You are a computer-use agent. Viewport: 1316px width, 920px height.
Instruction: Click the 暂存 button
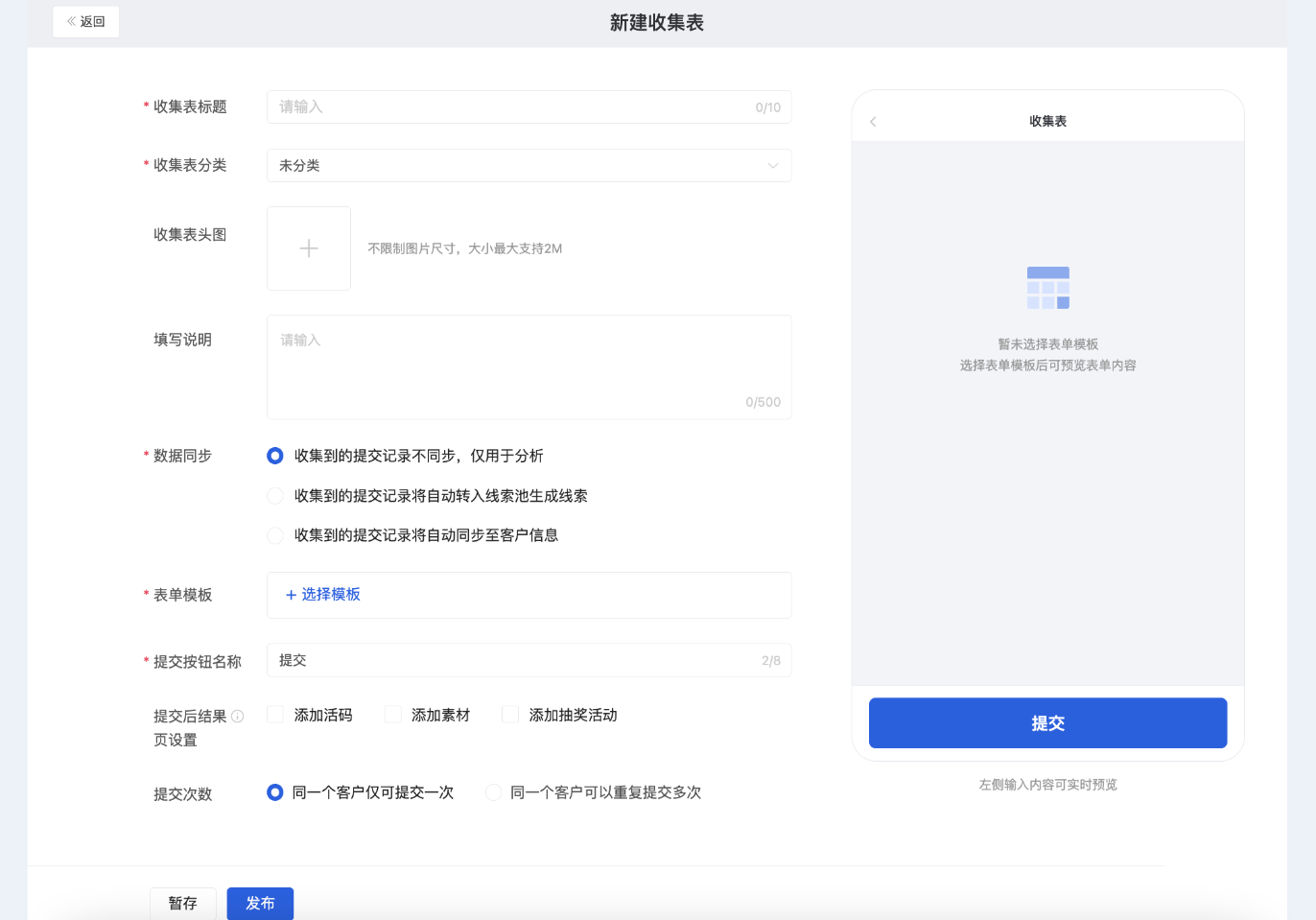[183, 903]
